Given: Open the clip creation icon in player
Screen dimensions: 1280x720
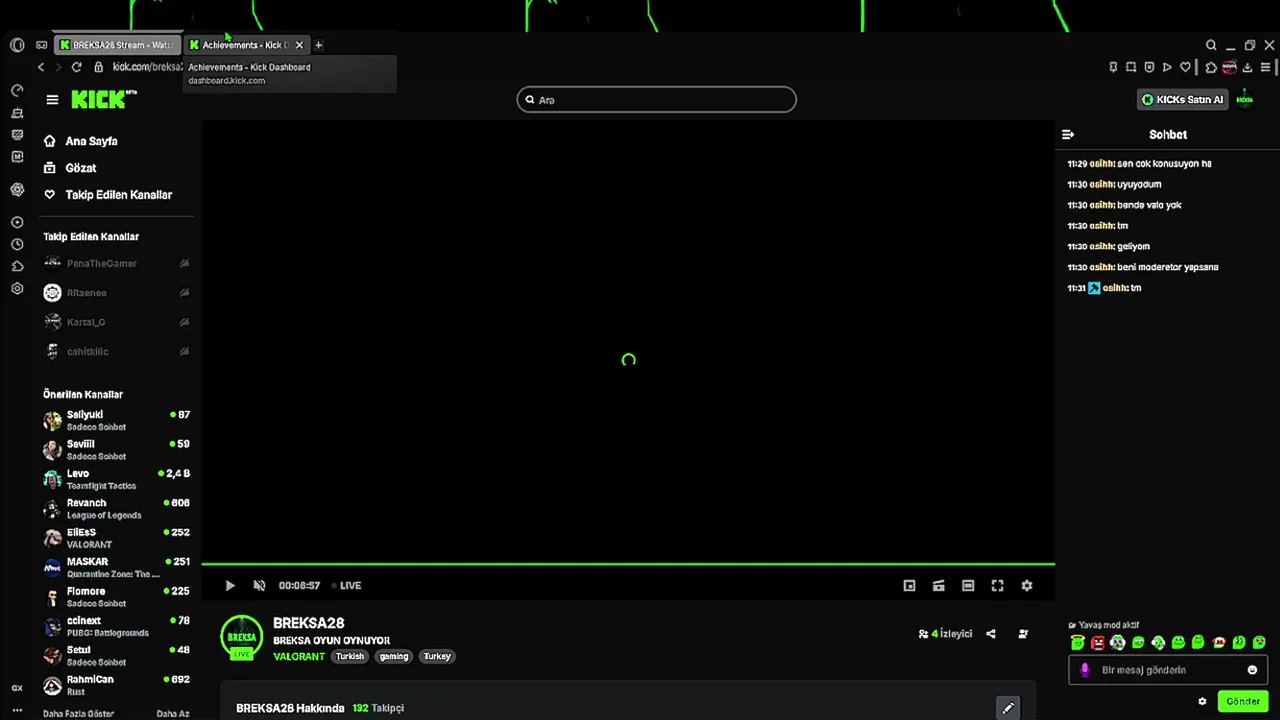Looking at the screenshot, I should 938,586.
